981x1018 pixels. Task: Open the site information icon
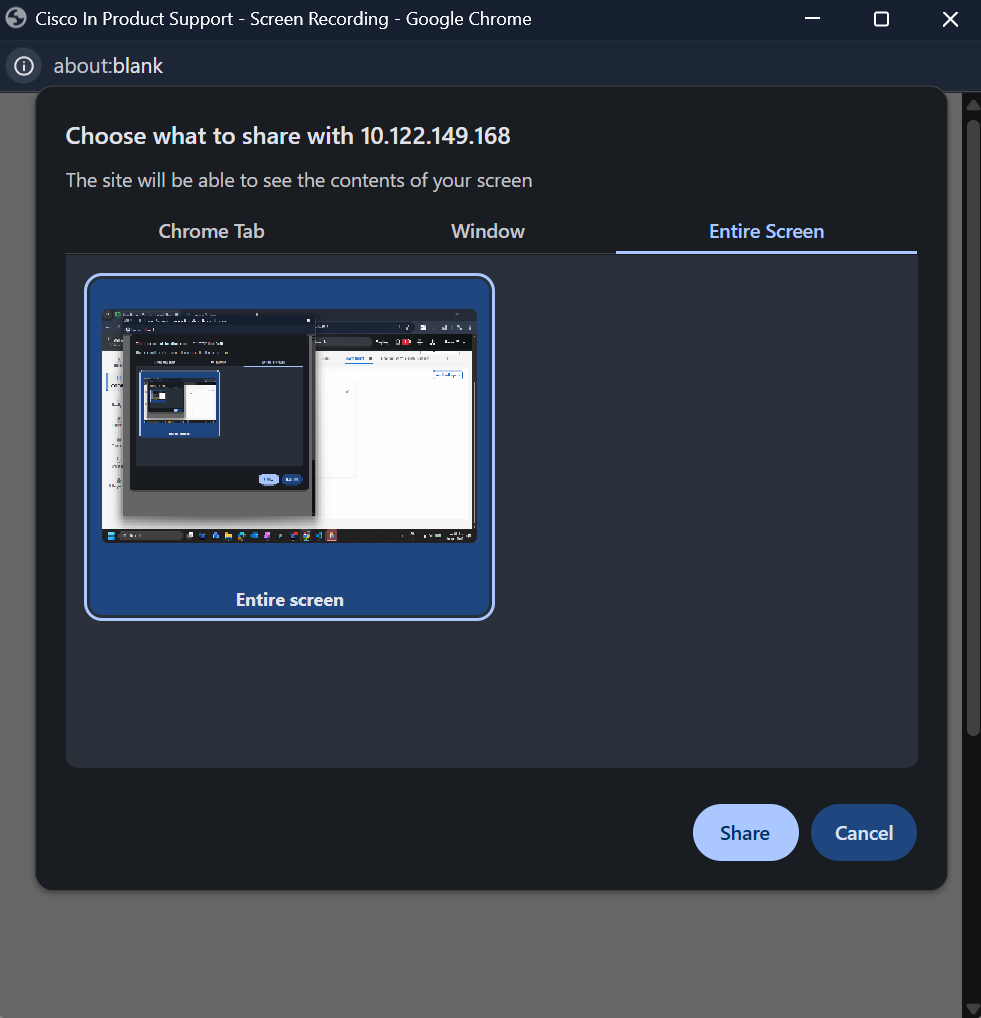click(x=23, y=66)
